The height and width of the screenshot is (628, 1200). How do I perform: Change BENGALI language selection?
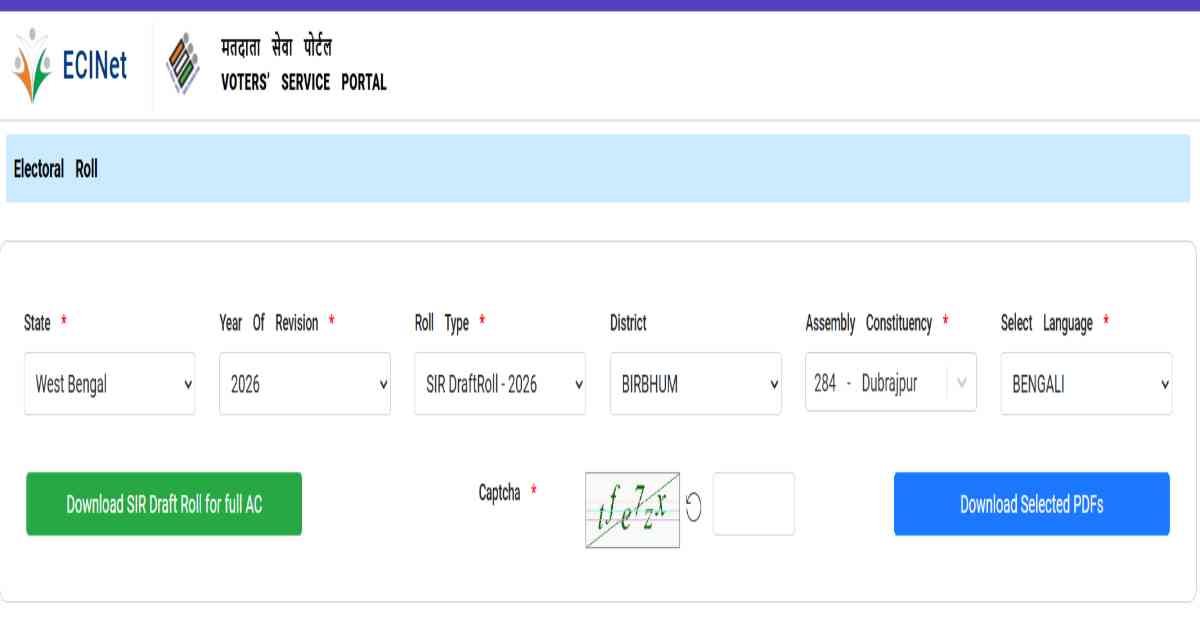point(1085,383)
